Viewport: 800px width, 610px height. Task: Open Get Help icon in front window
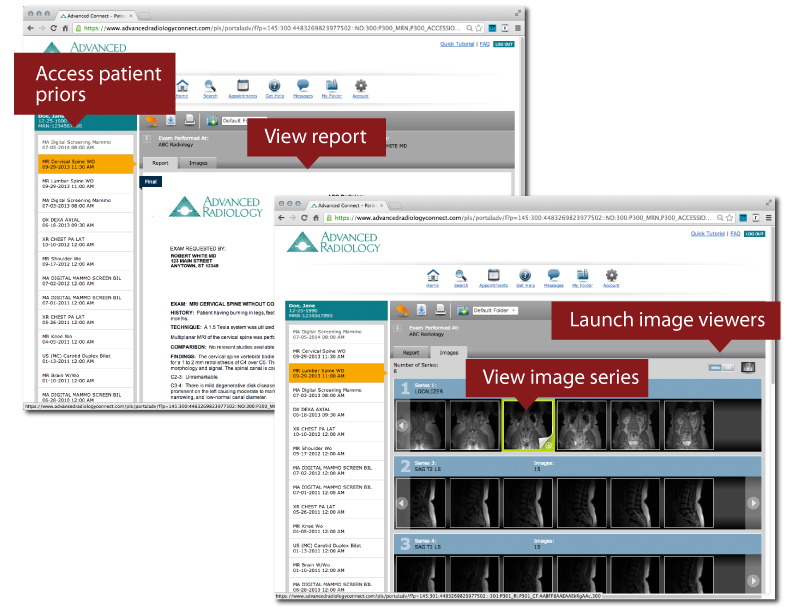coord(525,276)
